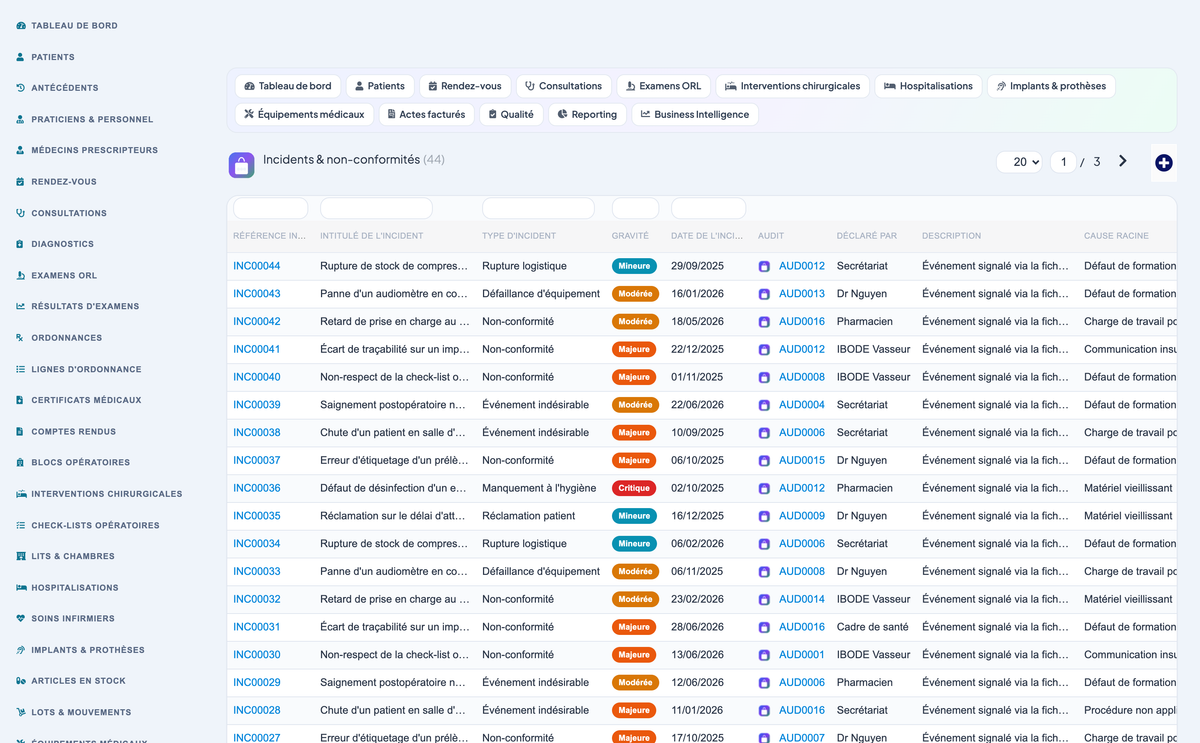The image size is (1200, 743).
Task: Click the Intitulé de l'incident filter field
Action: [376, 208]
